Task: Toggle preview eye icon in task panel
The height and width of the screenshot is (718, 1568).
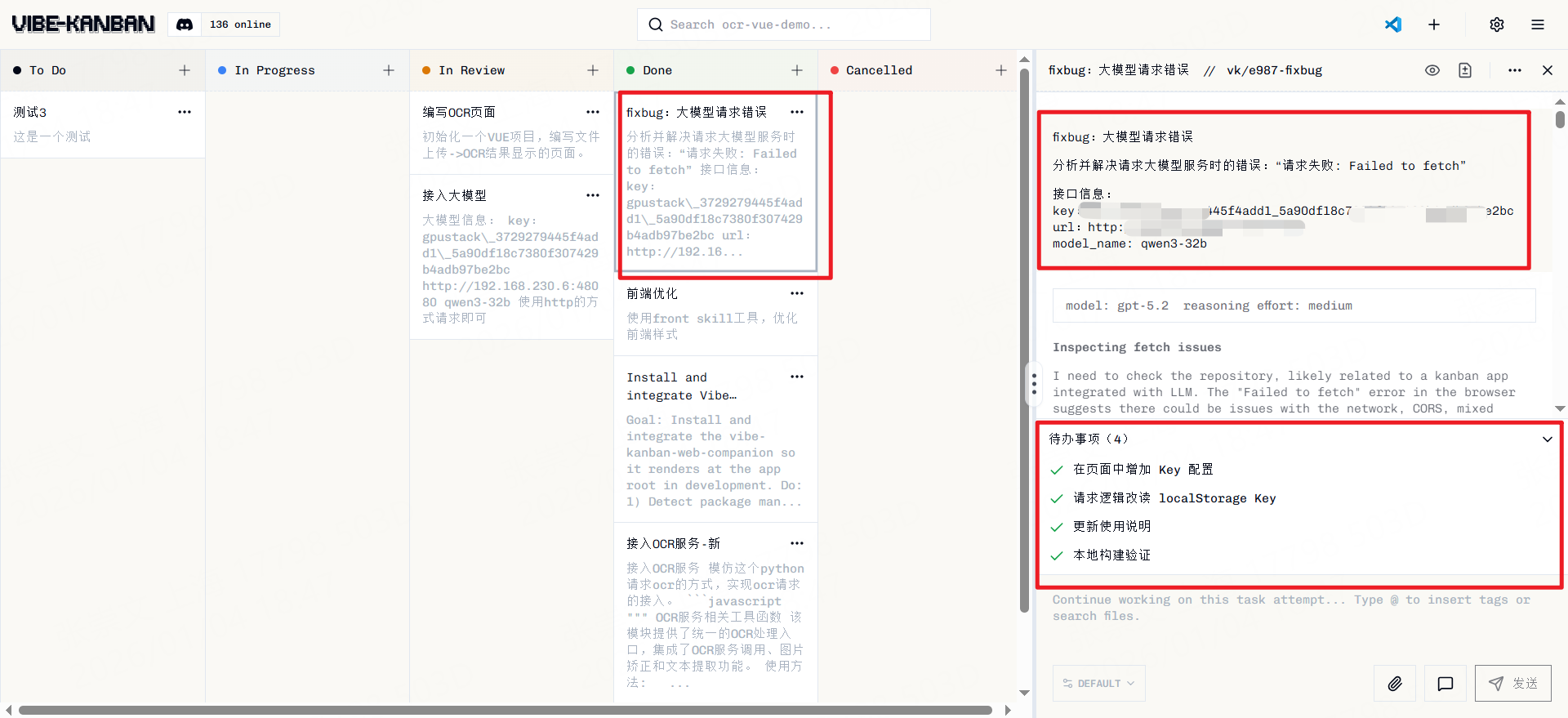Action: click(x=1432, y=70)
